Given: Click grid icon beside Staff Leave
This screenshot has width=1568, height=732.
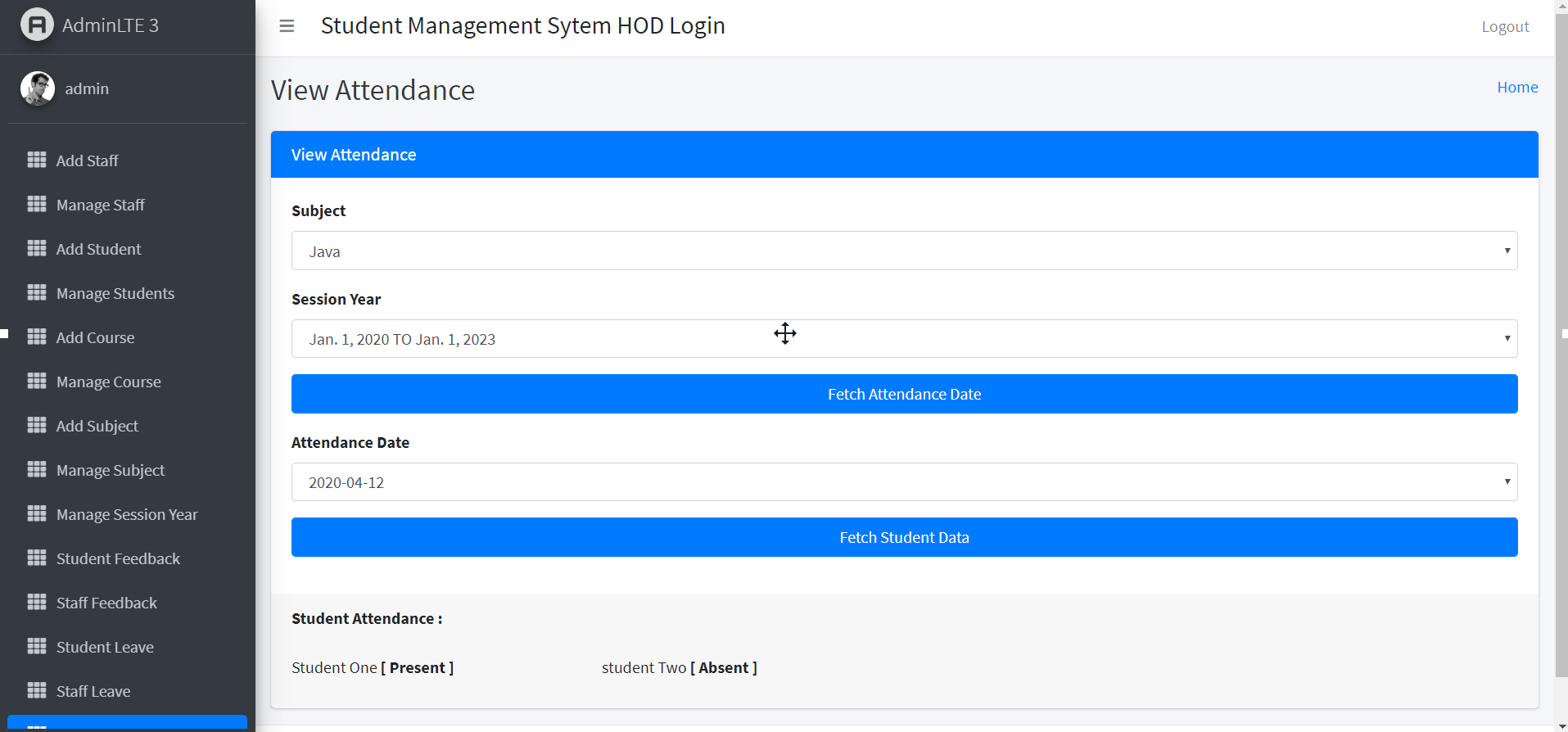Looking at the screenshot, I should [x=37, y=690].
